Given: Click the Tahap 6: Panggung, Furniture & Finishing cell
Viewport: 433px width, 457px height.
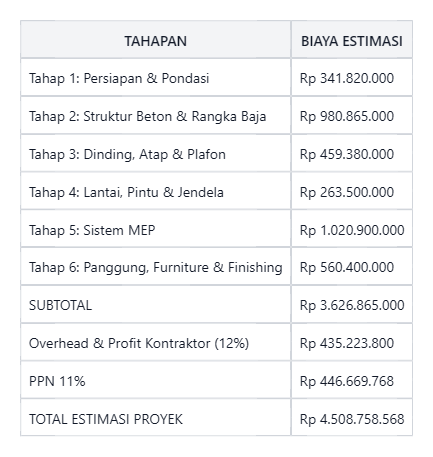Looking at the screenshot, I should (155, 266).
